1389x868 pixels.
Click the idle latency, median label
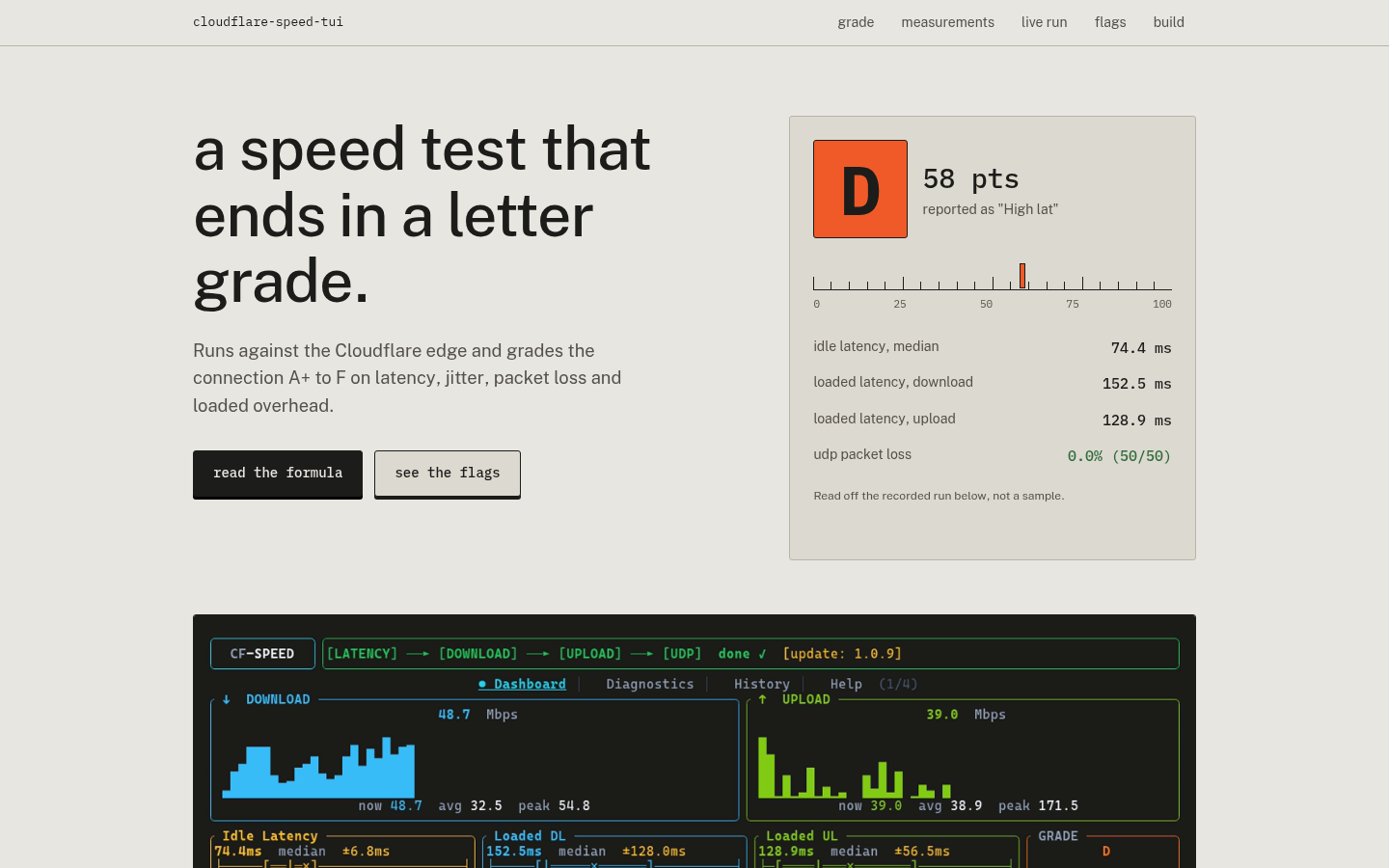click(876, 346)
